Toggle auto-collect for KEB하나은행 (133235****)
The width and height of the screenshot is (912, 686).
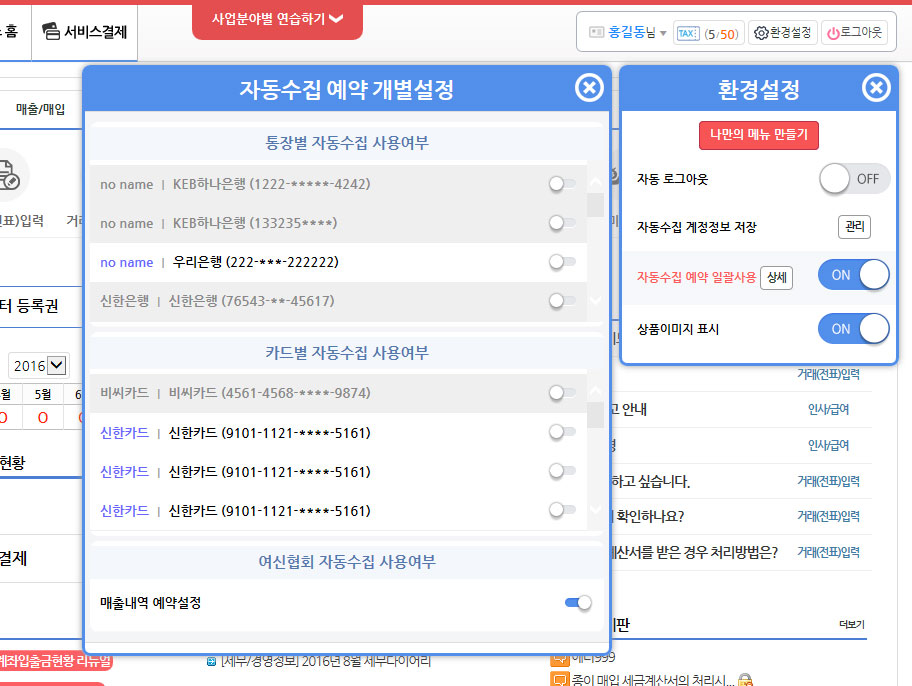[x=561, y=223]
